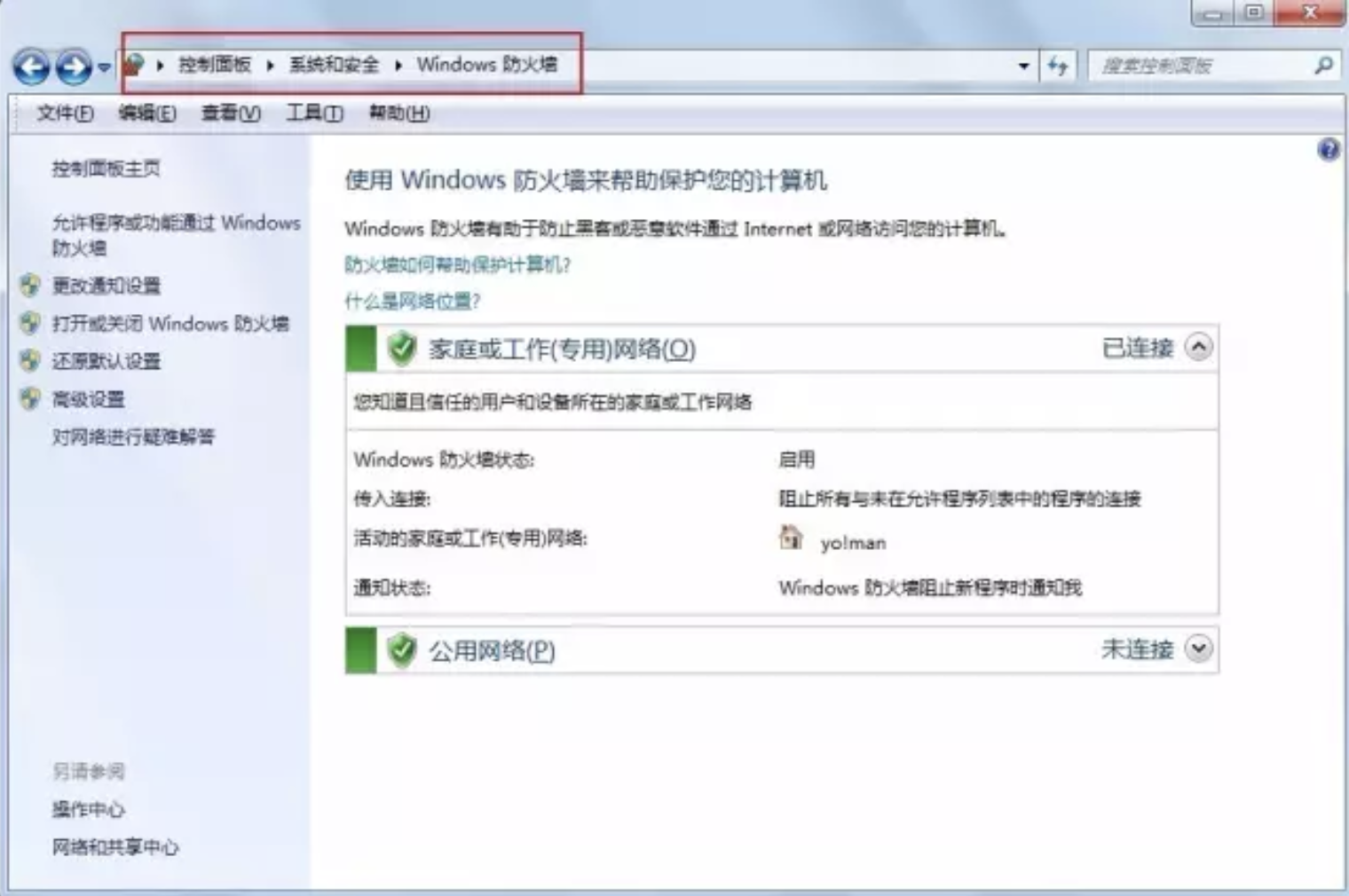This screenshot has width=1349, height=896.
Task: Open 网络和共享中心 link
Action: click(x=115, y=847)
